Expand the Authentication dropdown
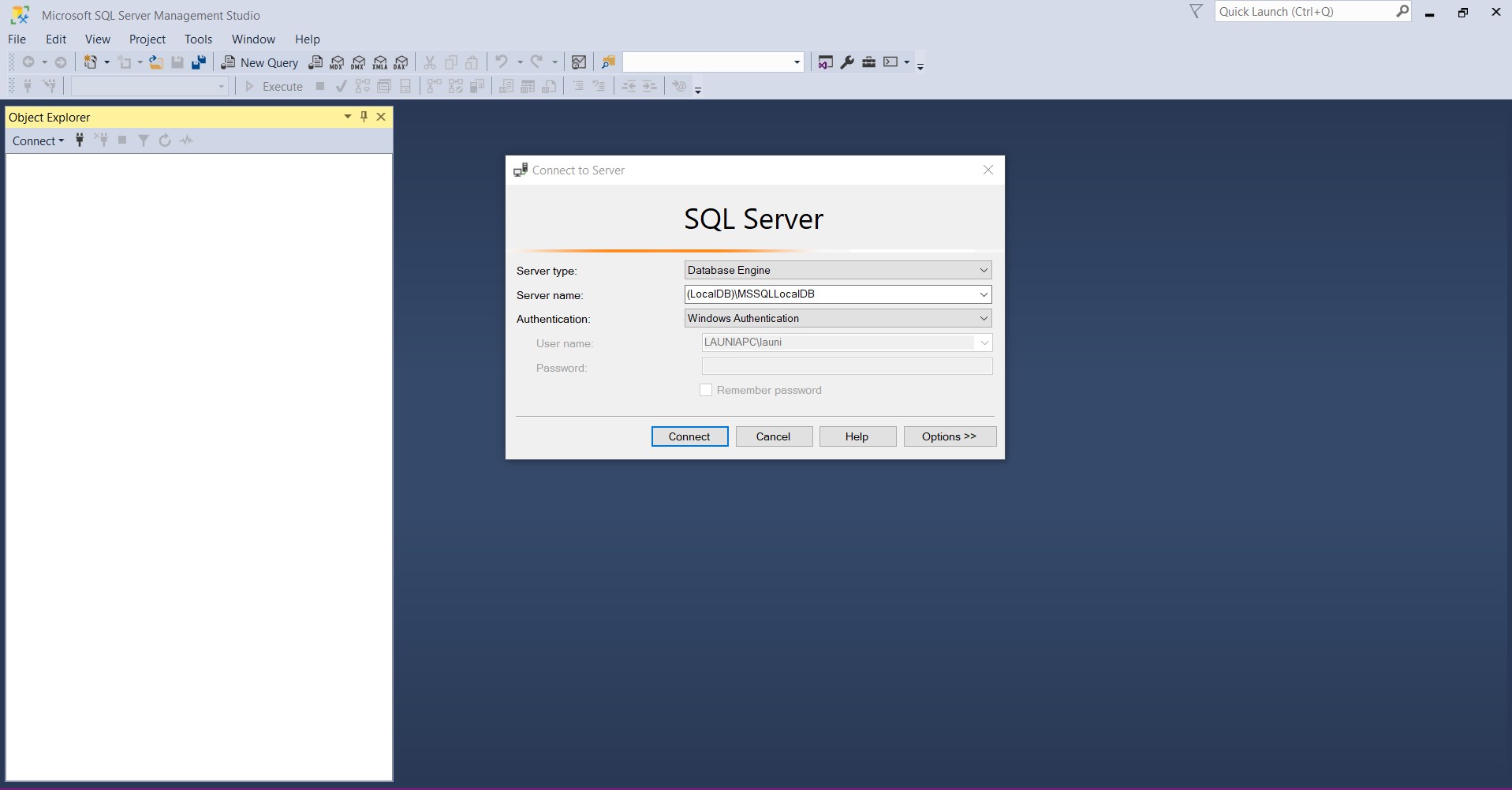The width and height of the screenshot is (1512, 790). tap(984, 318)
